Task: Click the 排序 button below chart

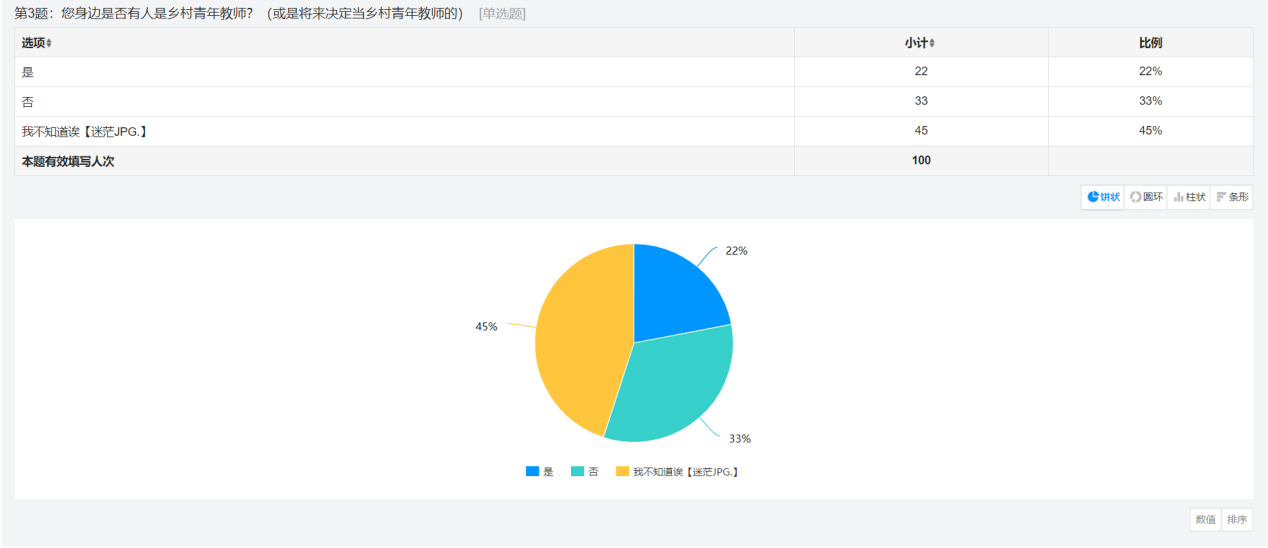Action: (x=1237, y=519)
